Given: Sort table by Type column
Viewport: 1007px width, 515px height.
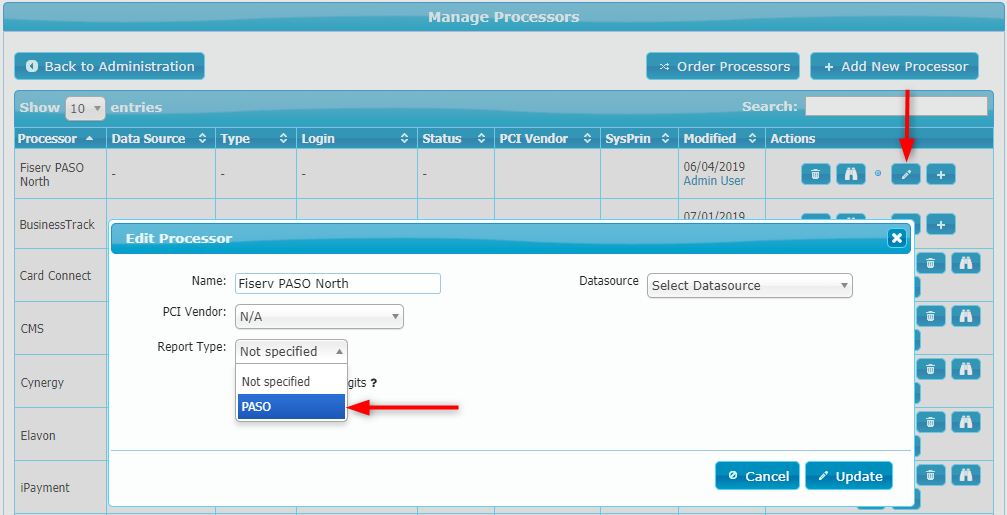Looking at the screenshot, I should (256, 139).
